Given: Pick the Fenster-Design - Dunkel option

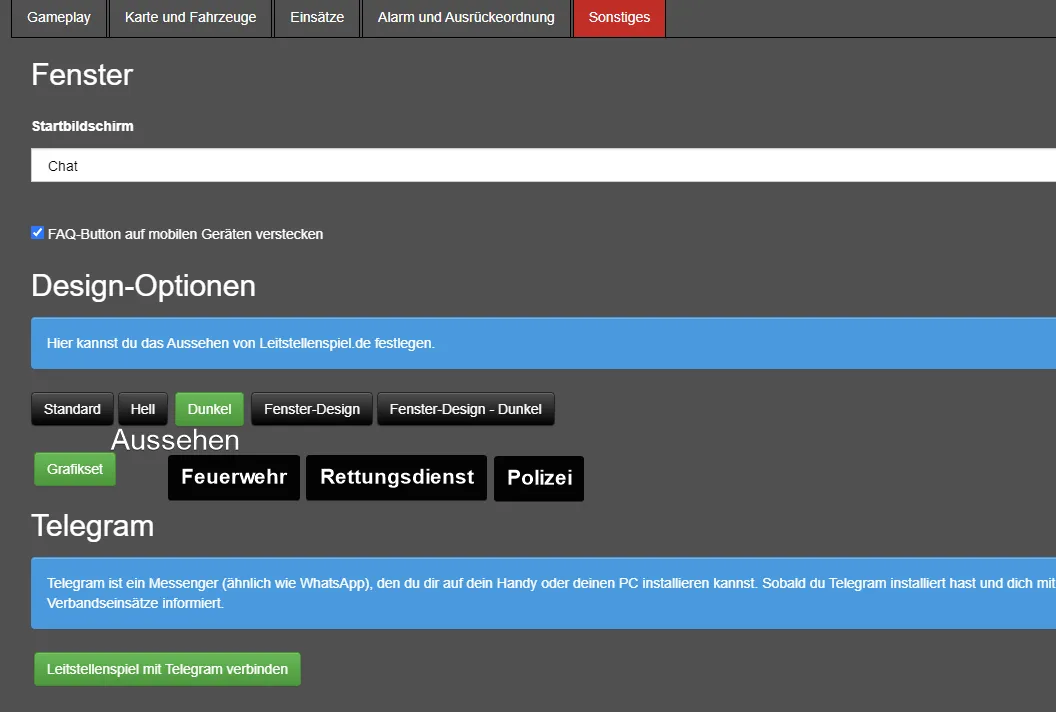Looking at the screenshot, I should (465, 409).
